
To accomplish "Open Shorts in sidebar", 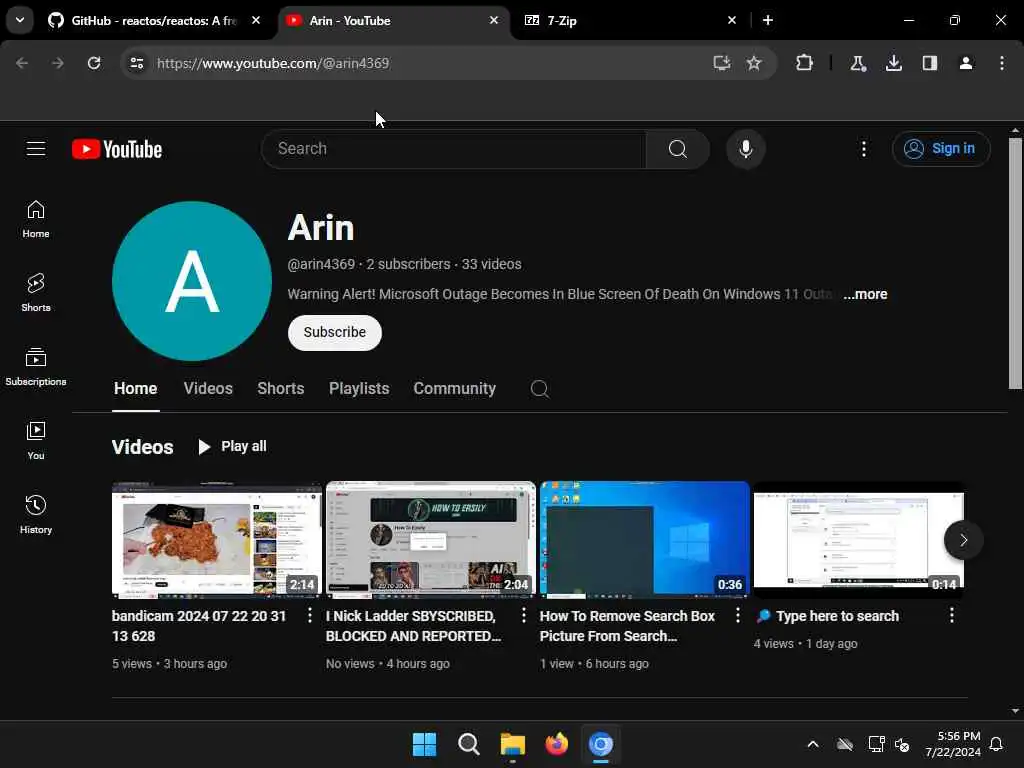I will (36, 293).
